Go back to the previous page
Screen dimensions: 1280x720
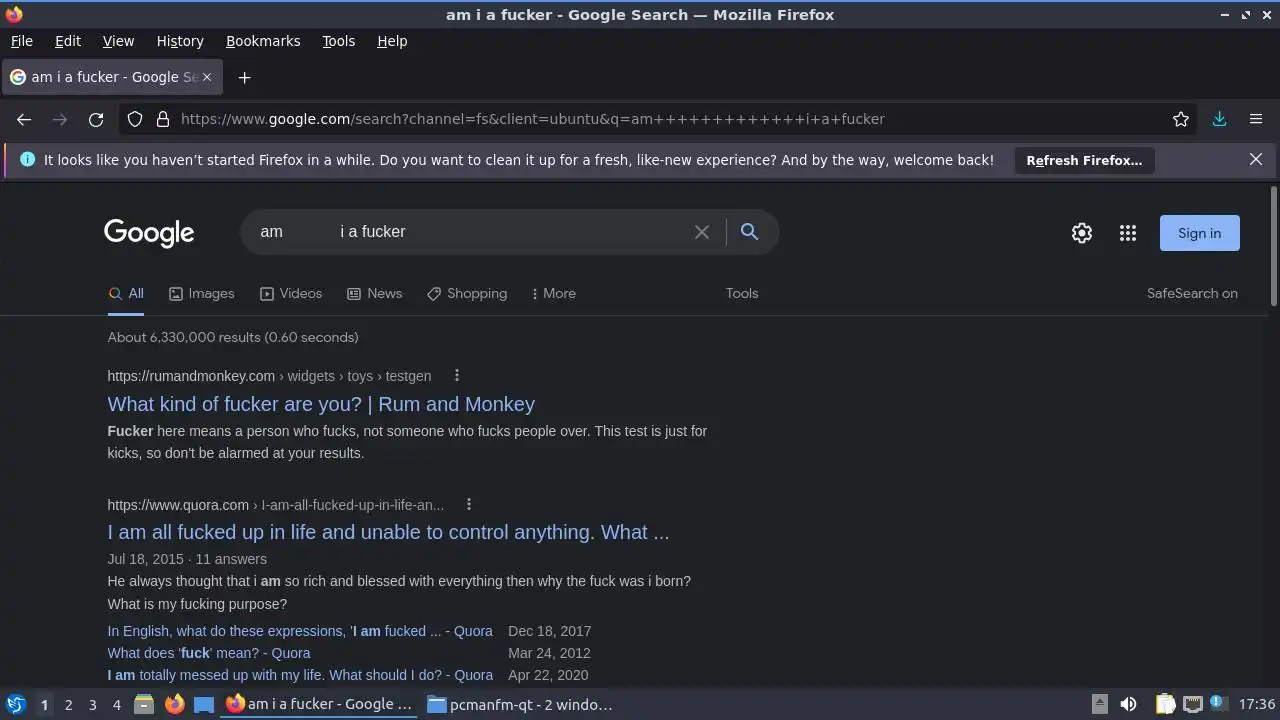24,119
